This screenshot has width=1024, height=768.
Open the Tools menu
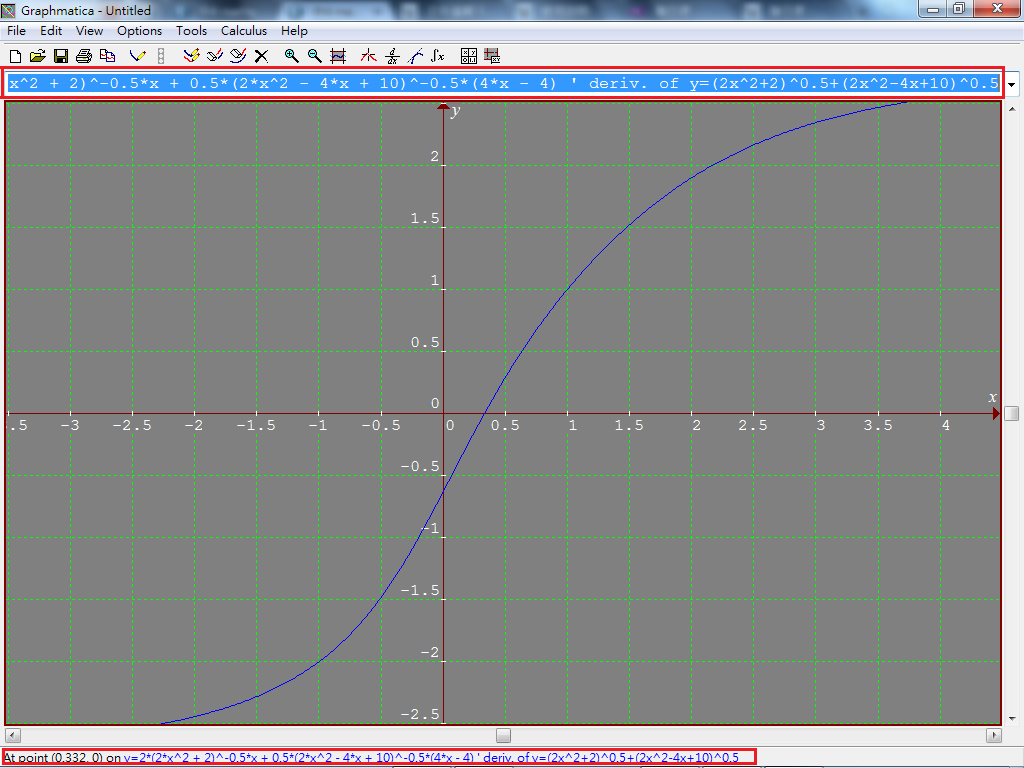coord(191,31)
